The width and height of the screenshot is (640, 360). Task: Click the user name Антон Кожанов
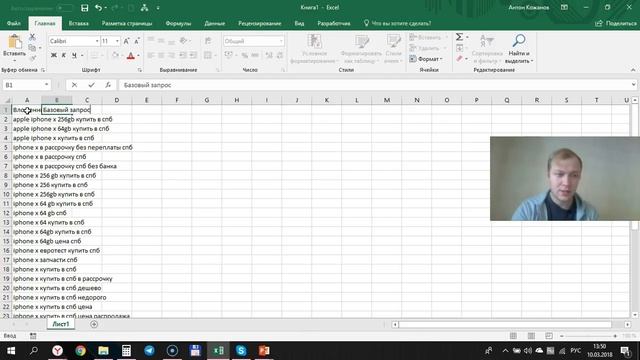click(529, 7)
